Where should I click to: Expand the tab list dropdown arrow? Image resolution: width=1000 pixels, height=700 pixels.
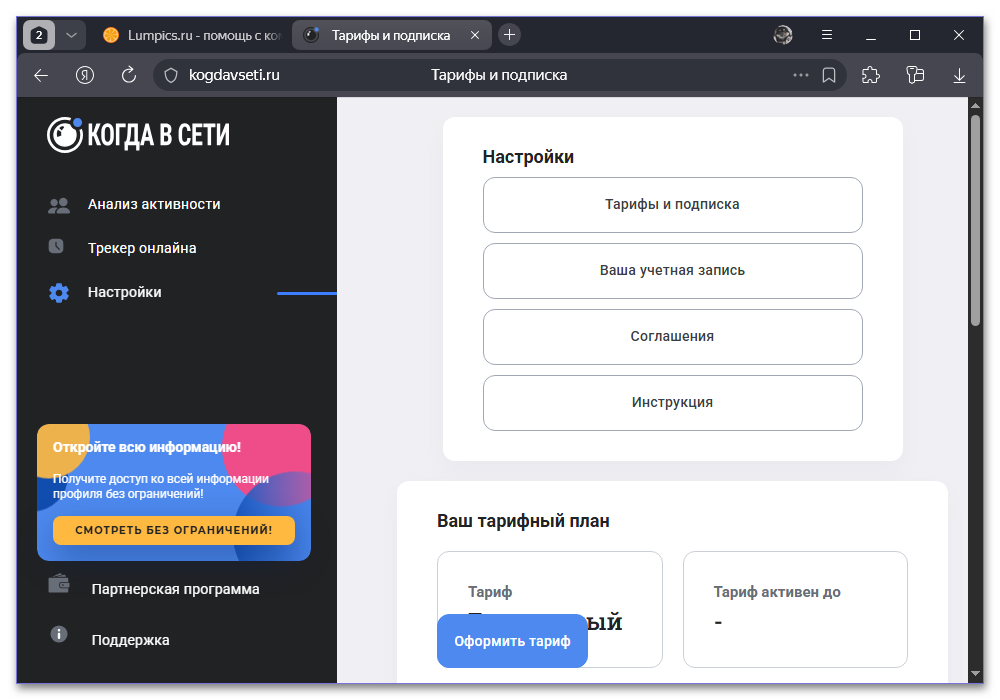[71, 35]
